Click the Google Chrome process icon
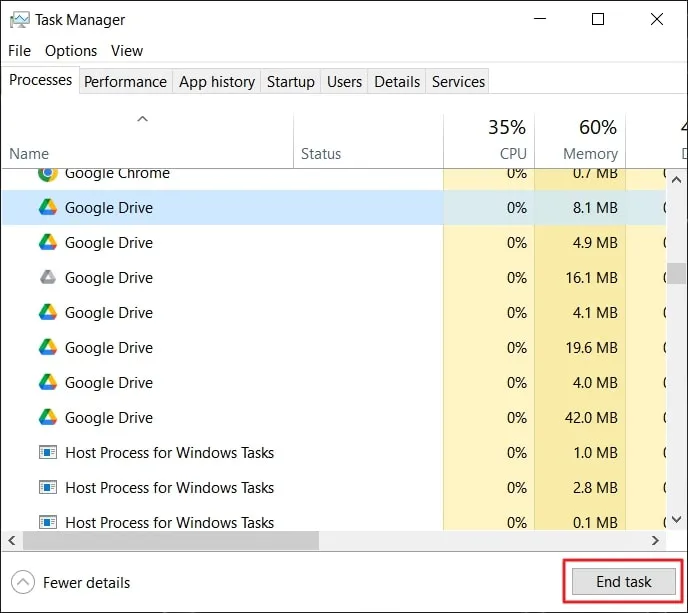Image resolution: width=688 pixels, height=613 pixels. (47, 173)
